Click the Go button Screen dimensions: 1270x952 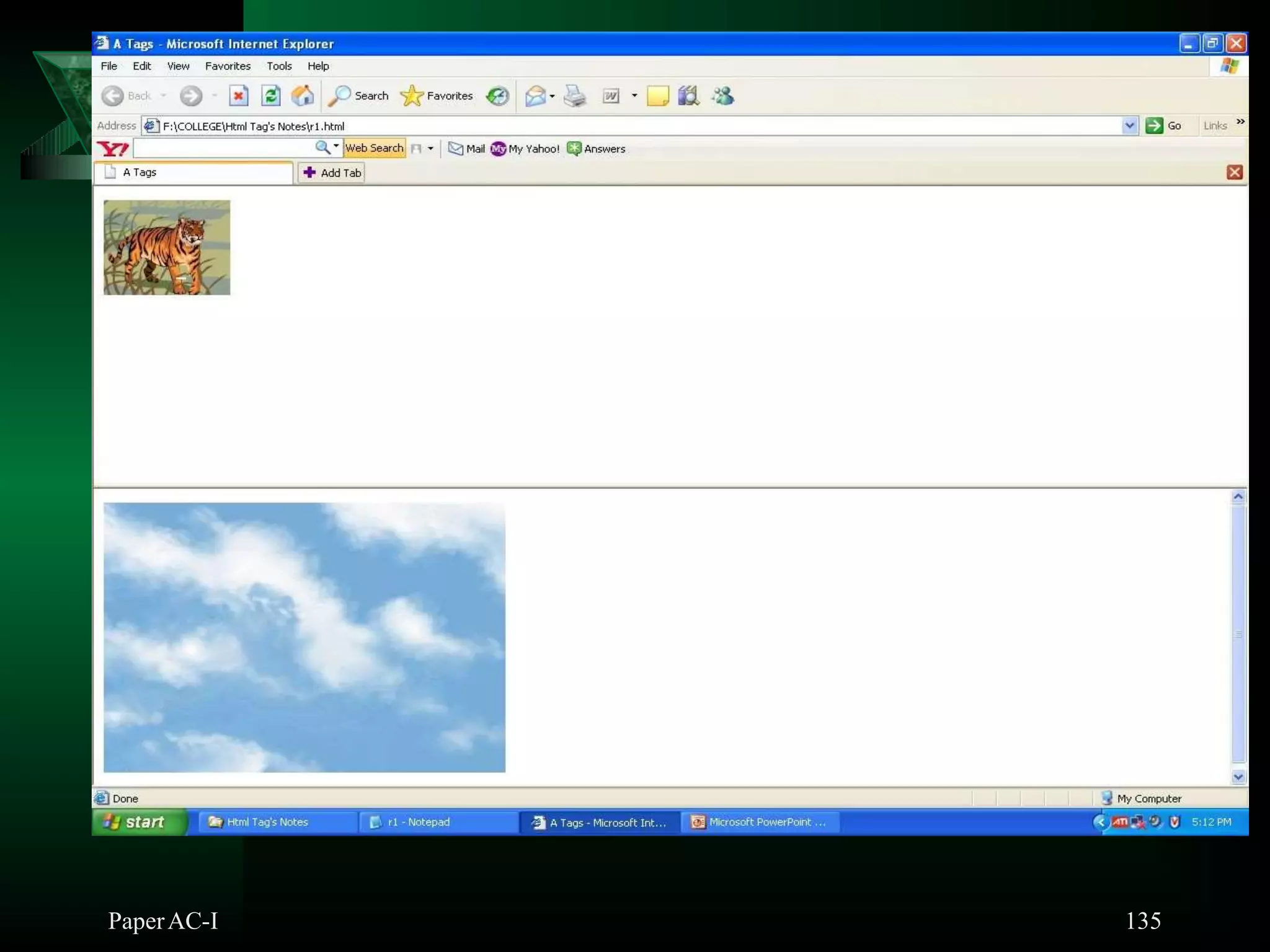pos(1164,126)
